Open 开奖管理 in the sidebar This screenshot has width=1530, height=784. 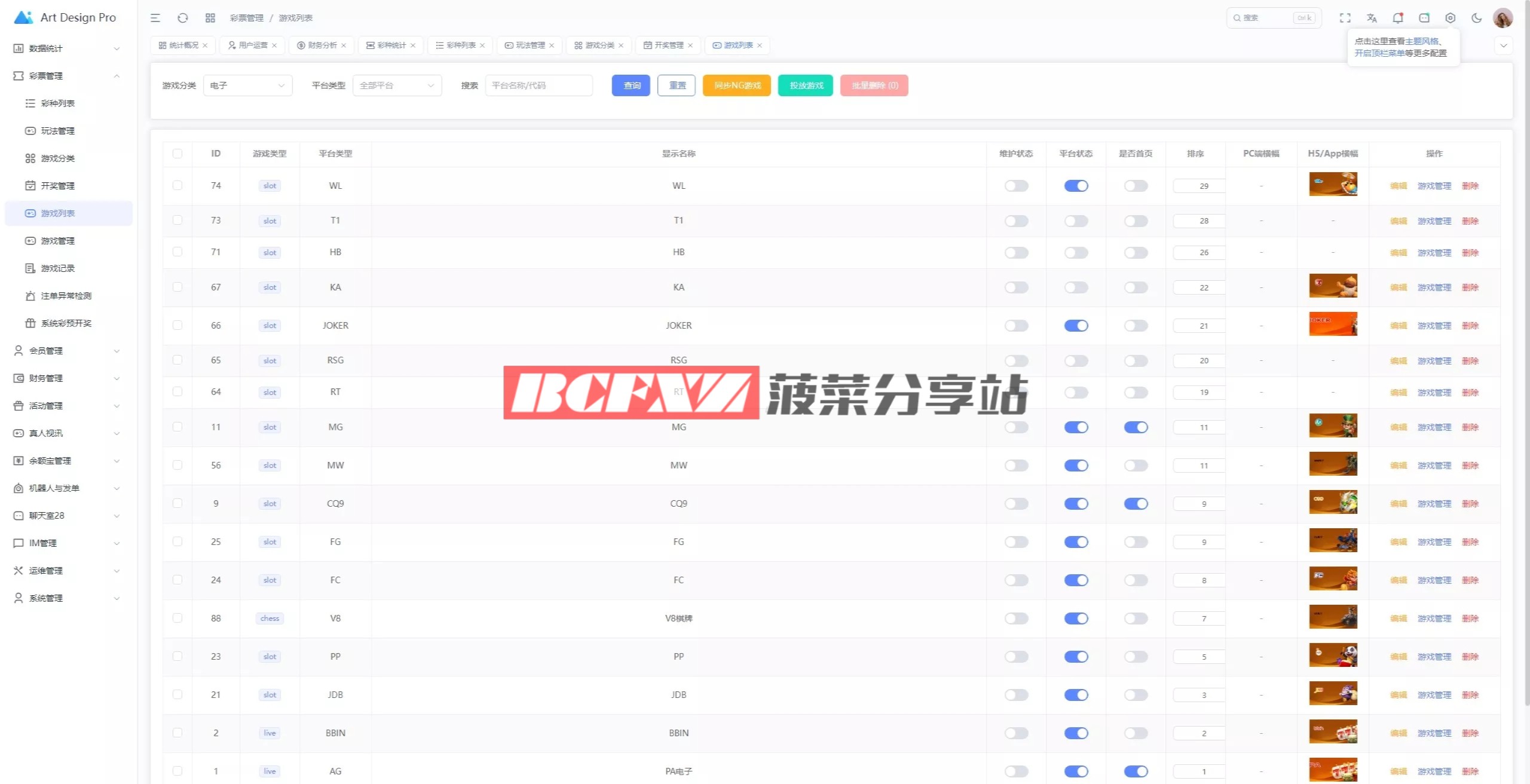click(58, 186)
